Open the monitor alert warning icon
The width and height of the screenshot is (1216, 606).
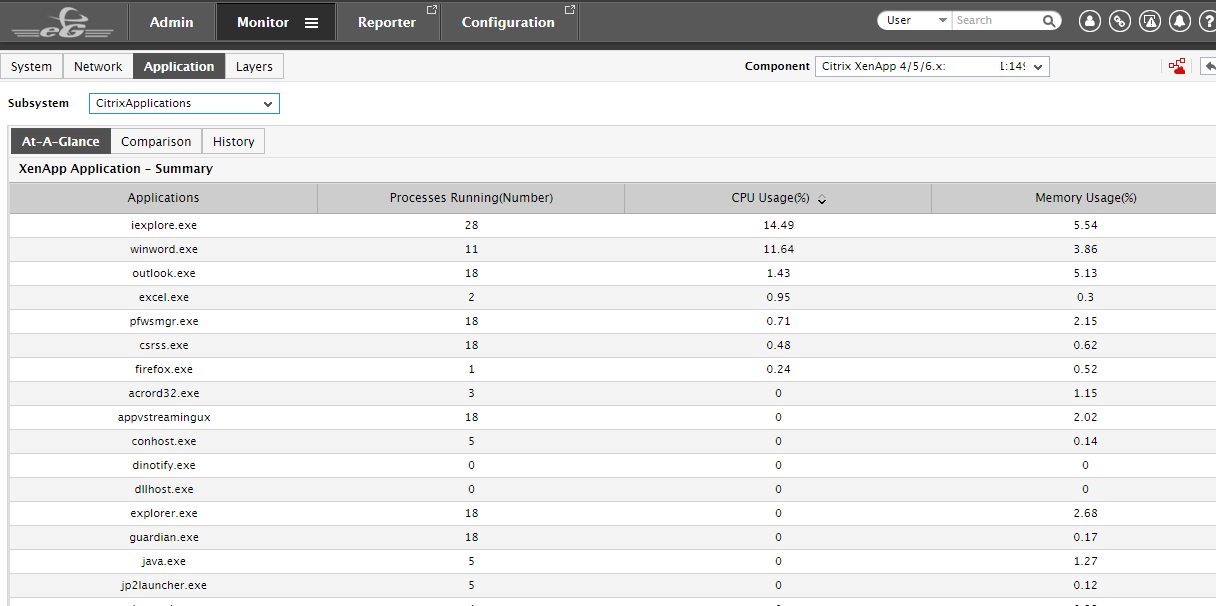coord(1150,21)
